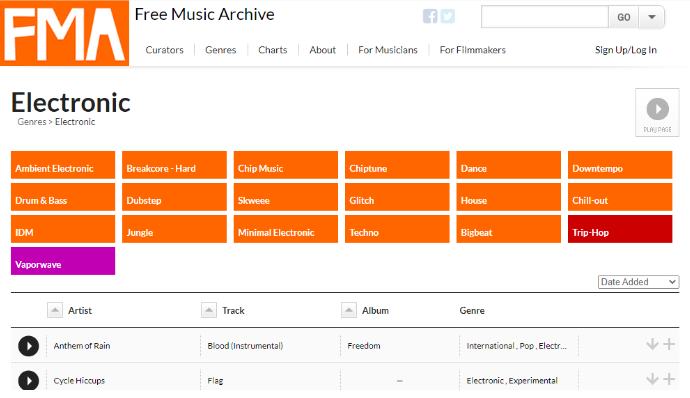Select the Skweee subgenre
The image size is (690, 398).
click(286, 197)
